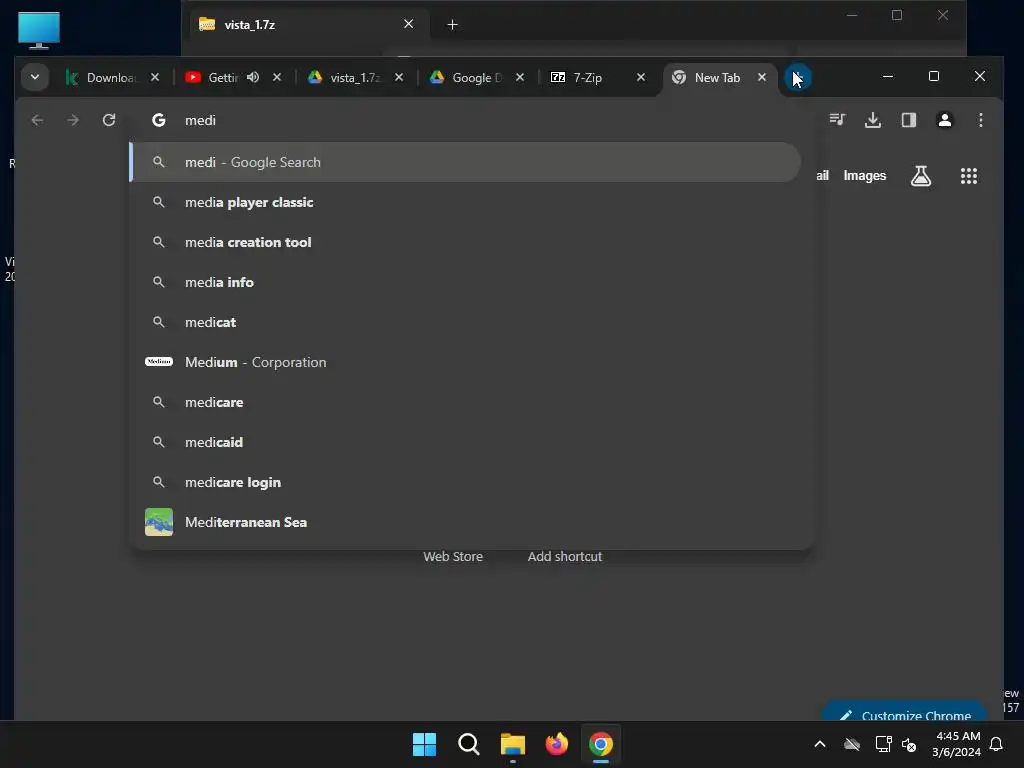Reload the current page
Viewport: 1024px width, 768px height.
coord(109,120)
